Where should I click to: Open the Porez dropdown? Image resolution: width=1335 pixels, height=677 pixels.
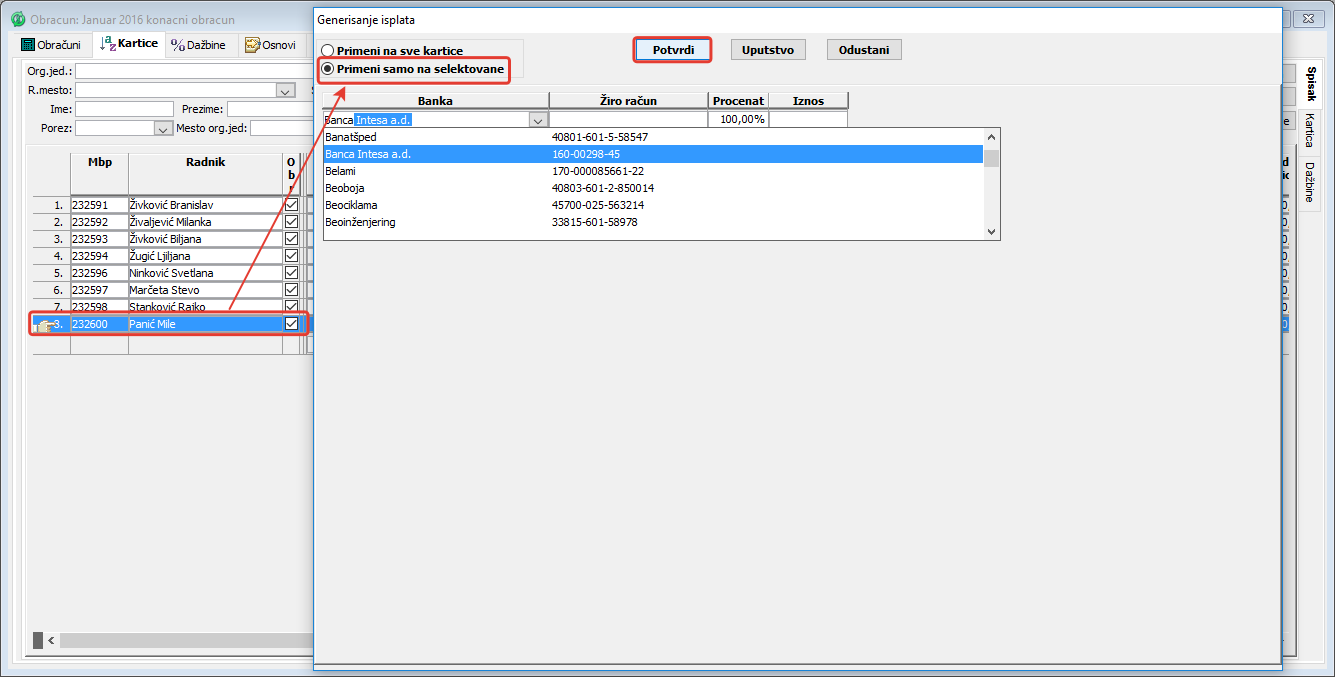click(x=162, y=129)
